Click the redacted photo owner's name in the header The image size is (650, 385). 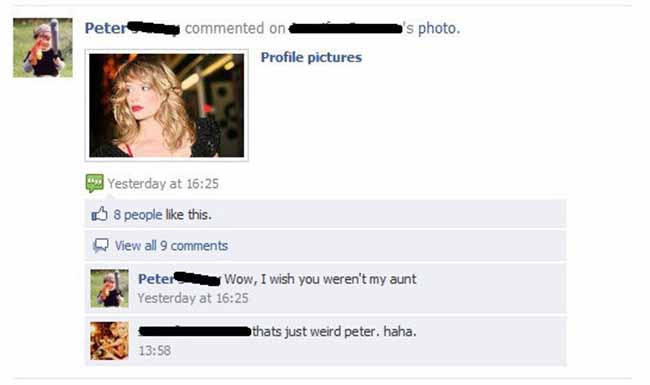point(345,29)
